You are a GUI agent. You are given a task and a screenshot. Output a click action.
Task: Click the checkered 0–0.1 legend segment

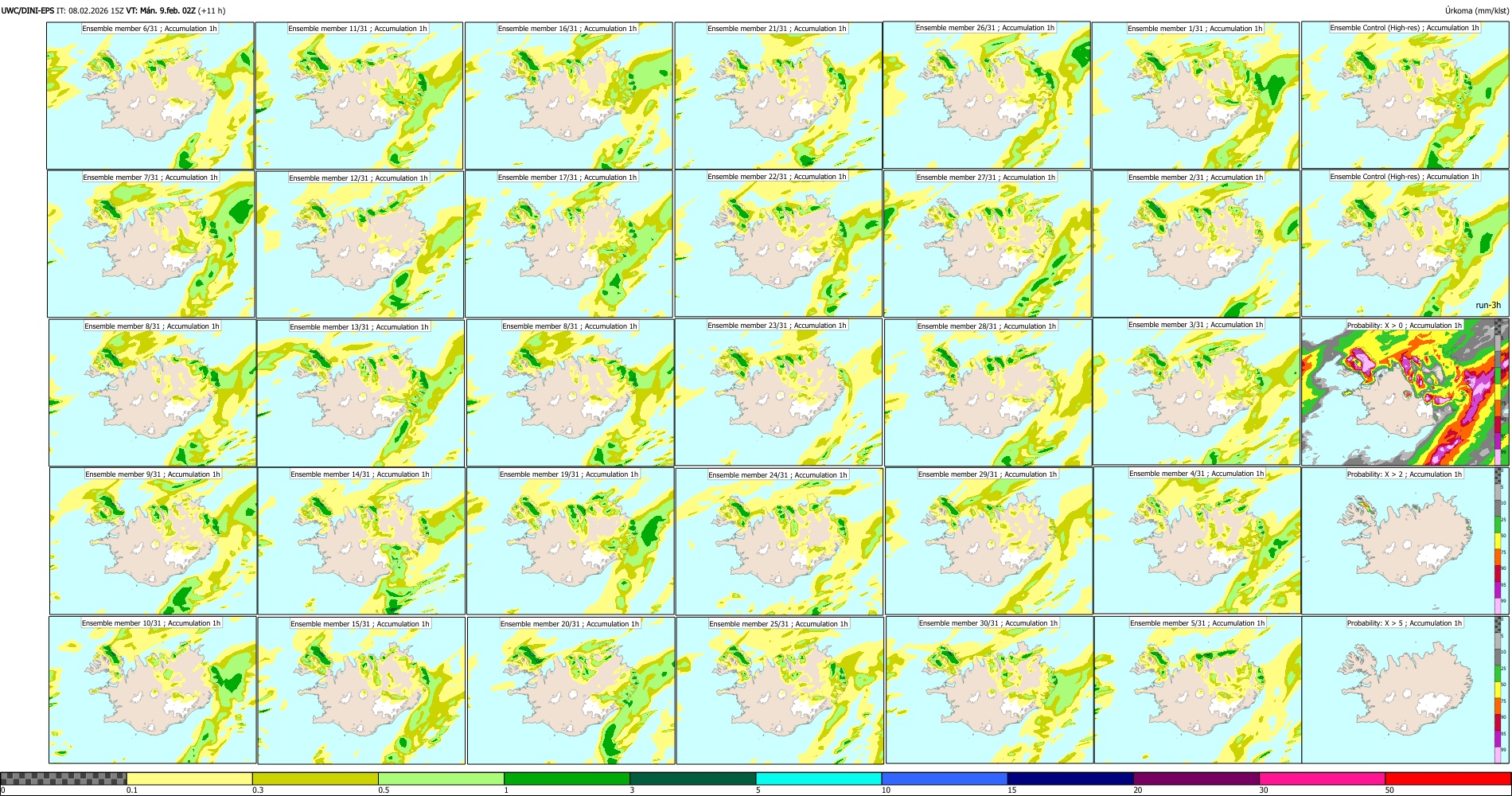(x=64, y=778)
